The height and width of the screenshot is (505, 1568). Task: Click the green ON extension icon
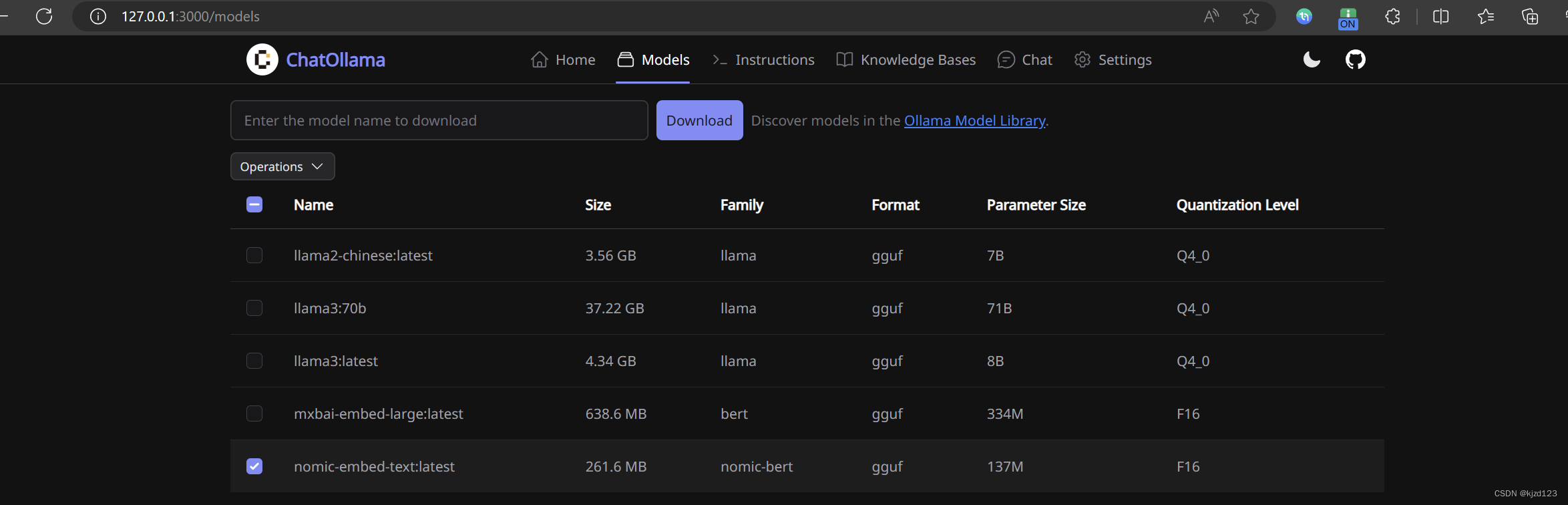coord(1348,19)
